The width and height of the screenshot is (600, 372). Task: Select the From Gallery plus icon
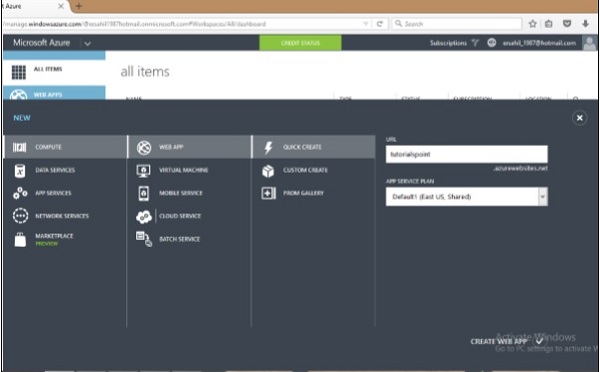pyautogui.click(x=268, y=193)
